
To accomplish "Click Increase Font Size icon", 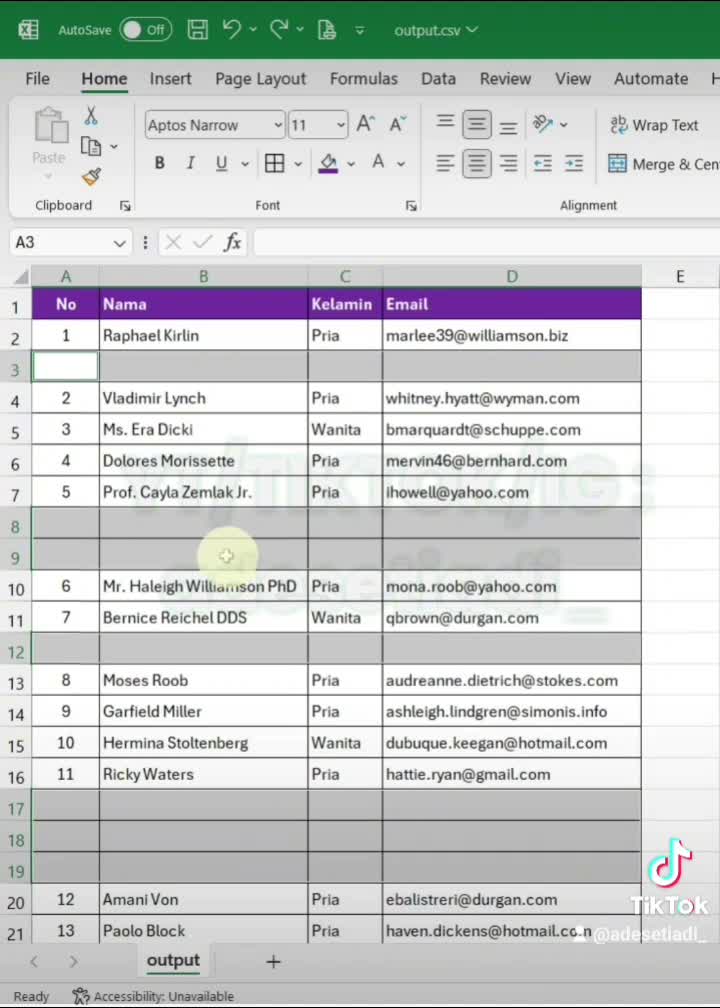I will point(365,123).
